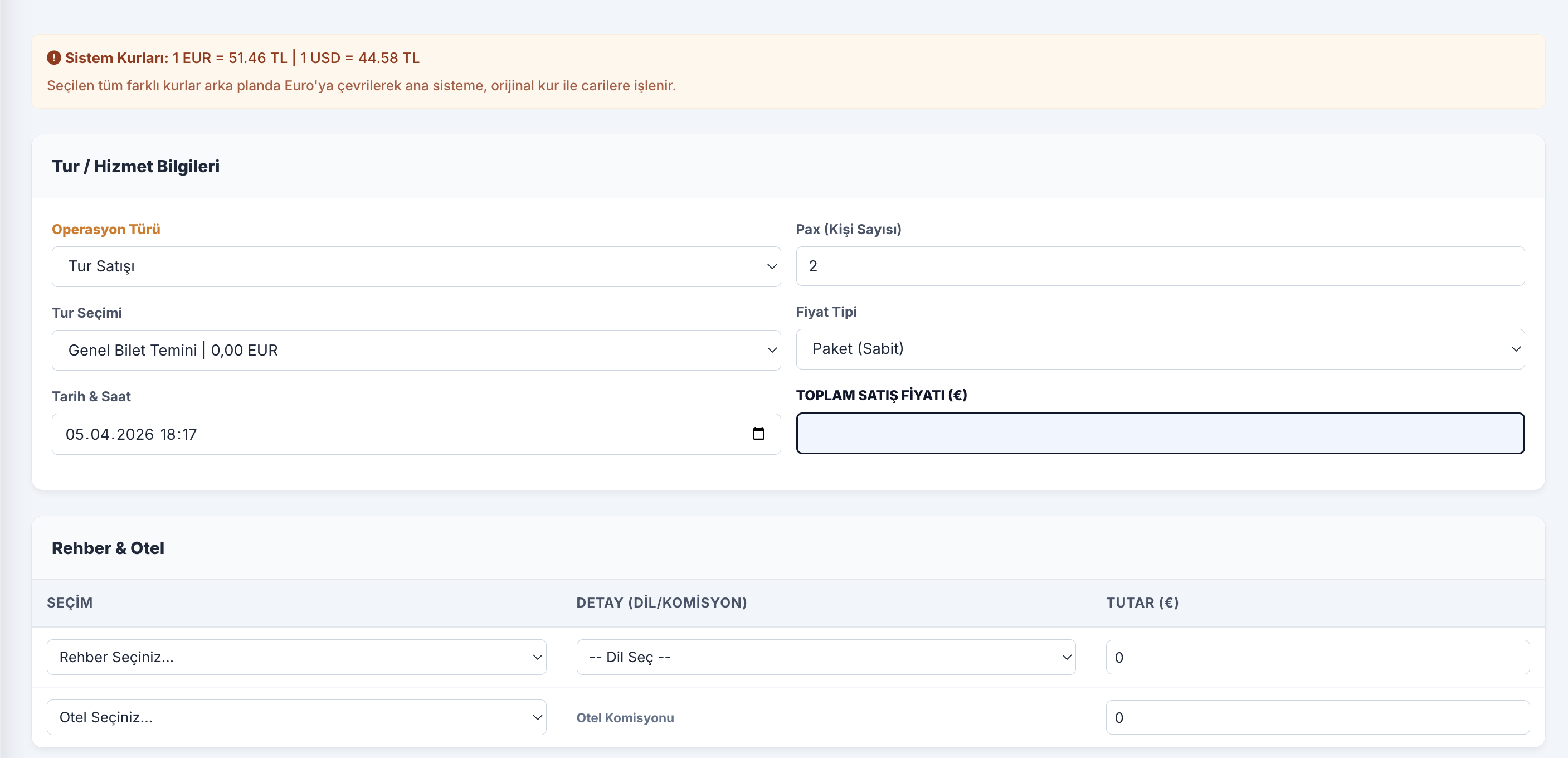This screenshot has height=758, width=1568.
Task: Open the Operasyon Türü dropdown
Action: click(416, 266)
